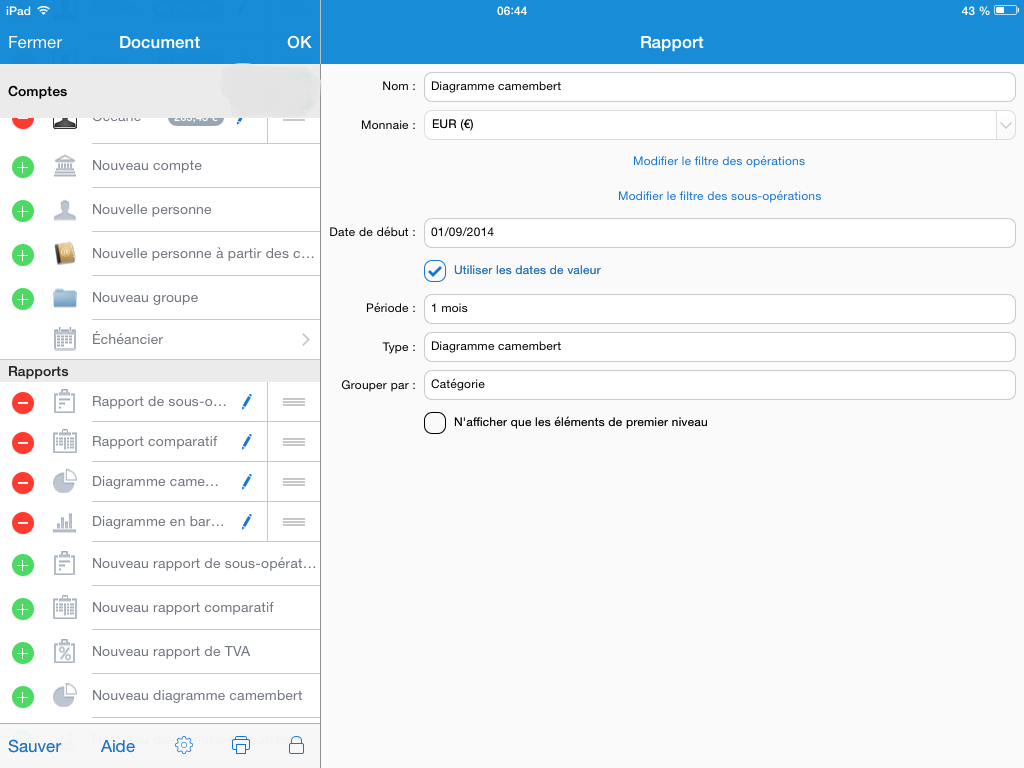1024x768 pixels.
Task: Tap the red delete button beside Rapport comparatif
Action: click(x=23, y=442)
